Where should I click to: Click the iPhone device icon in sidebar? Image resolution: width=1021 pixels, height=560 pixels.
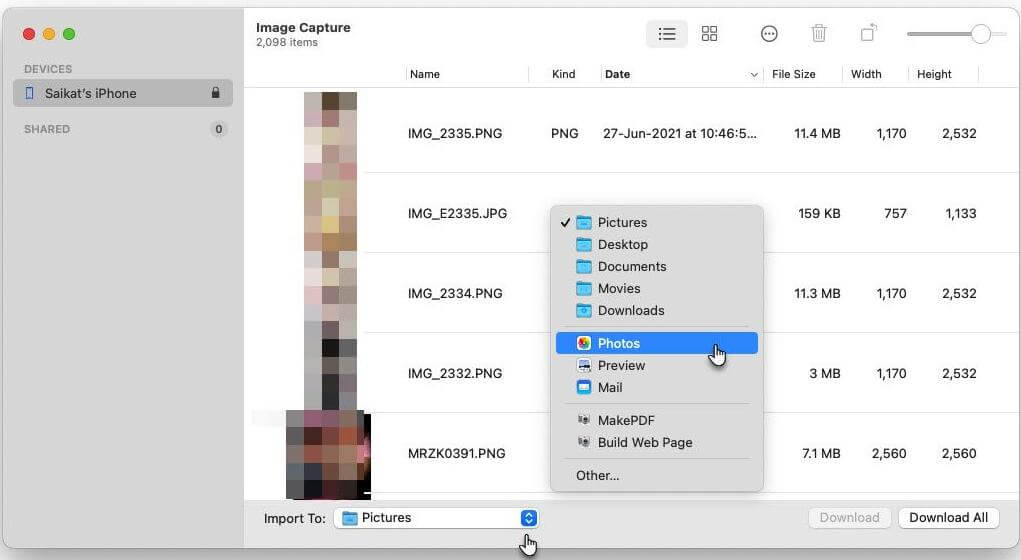pos(29,93)
